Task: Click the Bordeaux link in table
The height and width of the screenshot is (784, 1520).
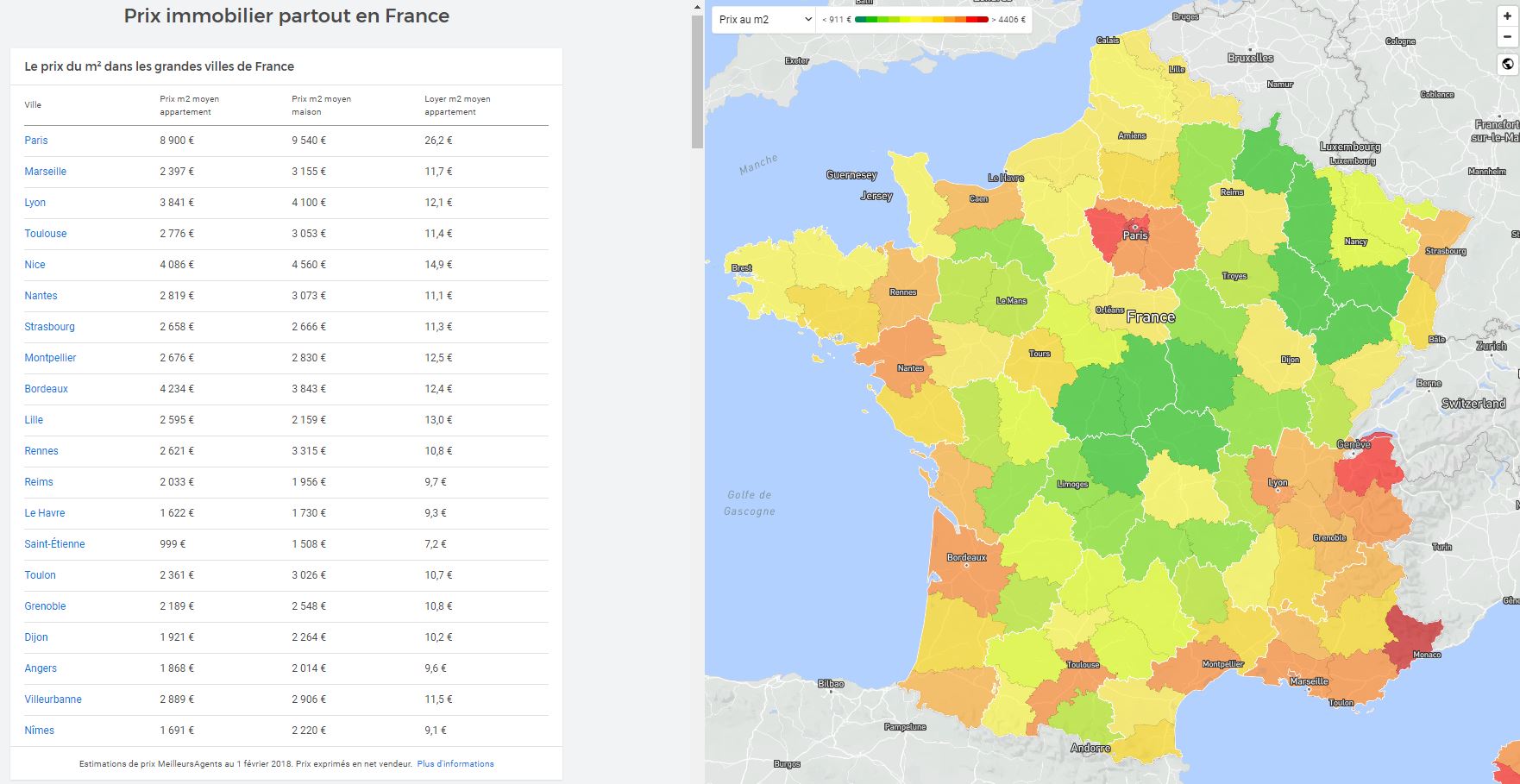Action: [x=47, y=389]
